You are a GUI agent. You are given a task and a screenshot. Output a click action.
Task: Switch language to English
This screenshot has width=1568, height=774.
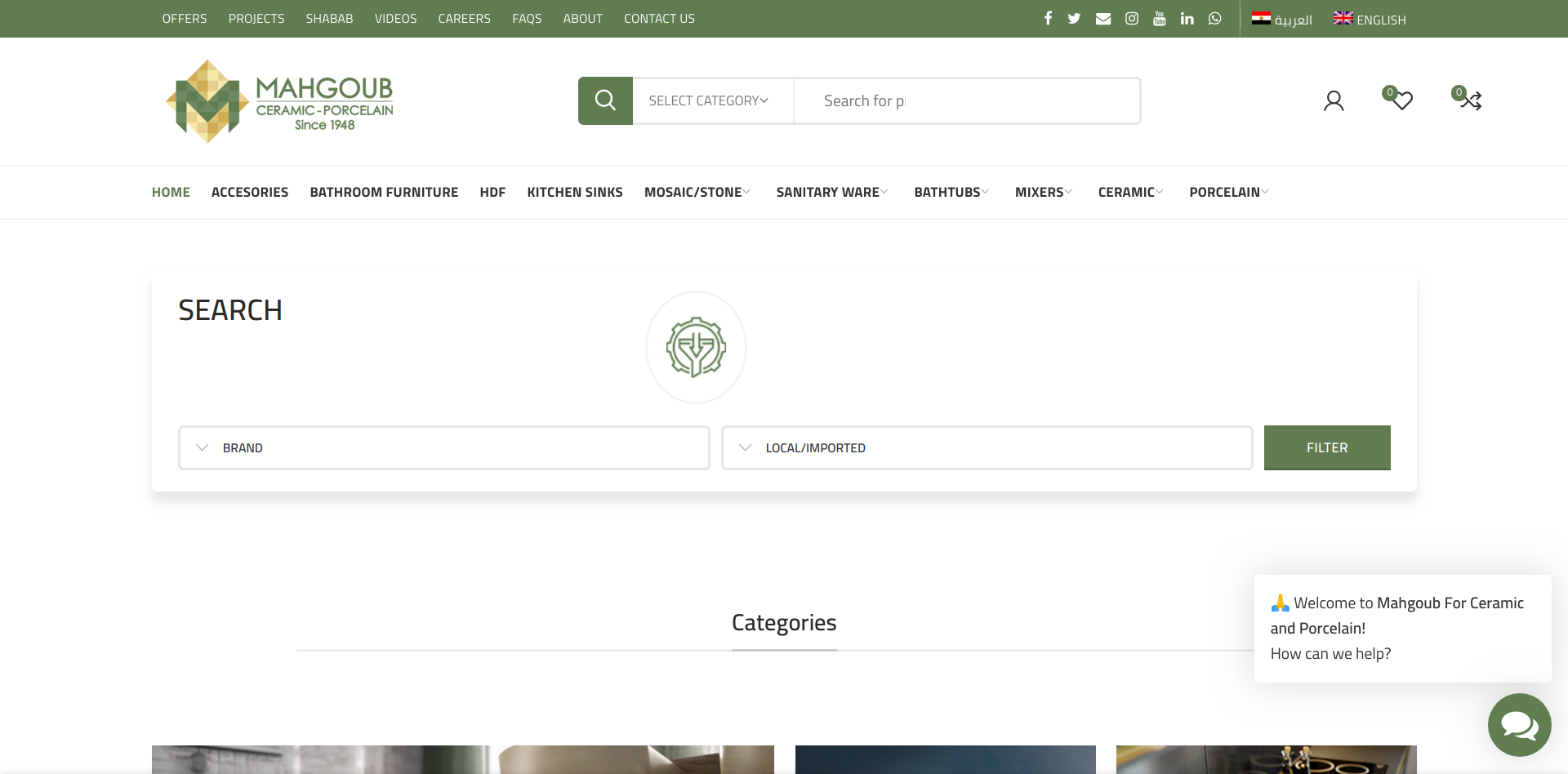coord(1370,19)
